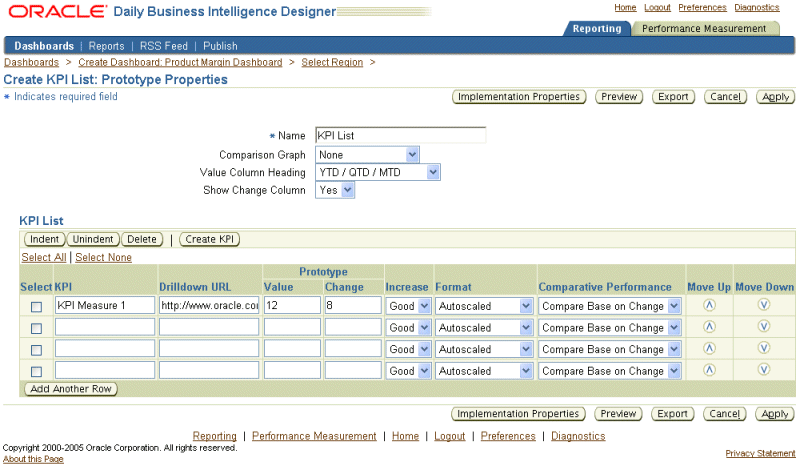Move KPI Measure 1 row down
Image resolution: width=800 pixels, height=466 pixels.
click(x=763, y=305)
